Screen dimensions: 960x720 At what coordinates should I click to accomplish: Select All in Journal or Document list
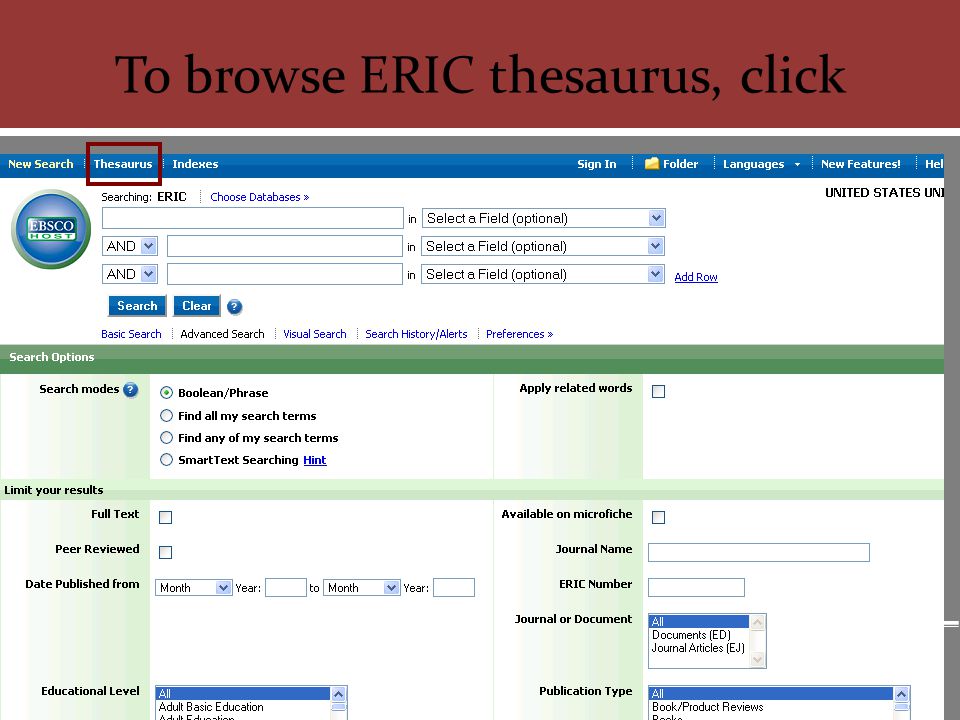click(x=698, y=621)
